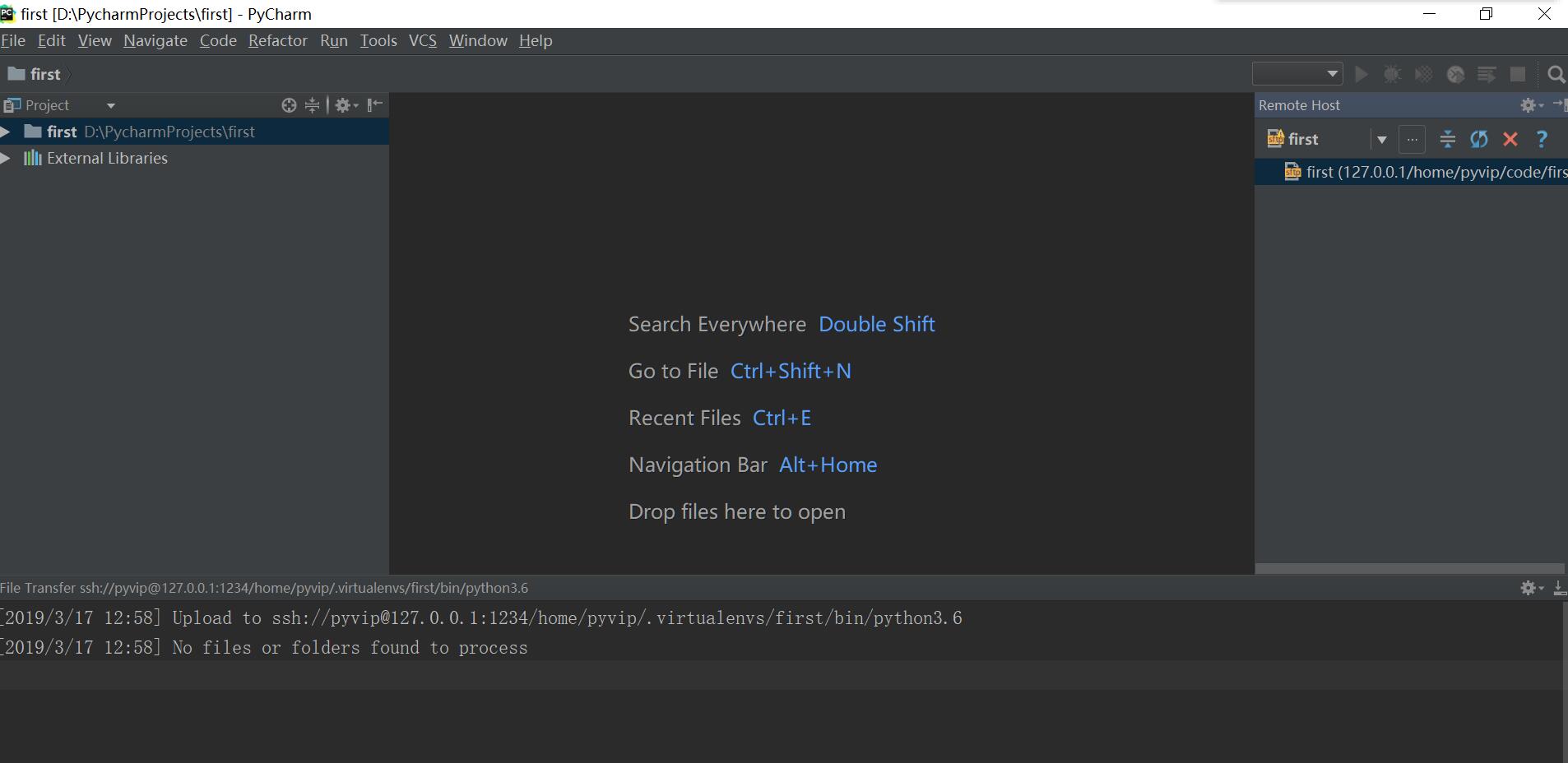Viewport: 1568px width, 763px height.
Task: Click the Debug bug icon
Action: pyautogui.click(x=1392, y=74)
